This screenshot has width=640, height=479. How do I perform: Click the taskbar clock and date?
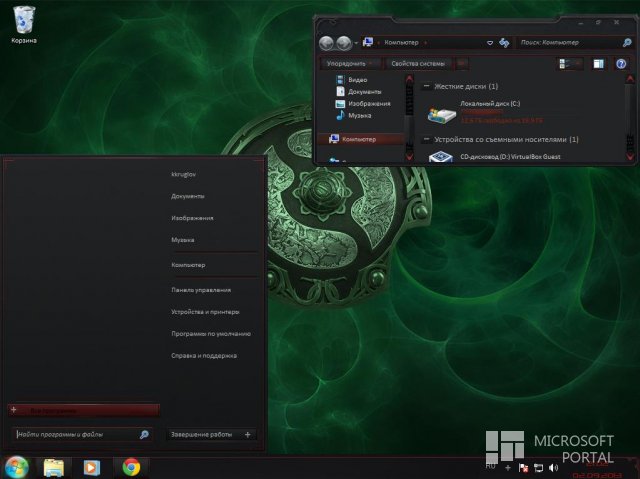pos(597,469)
